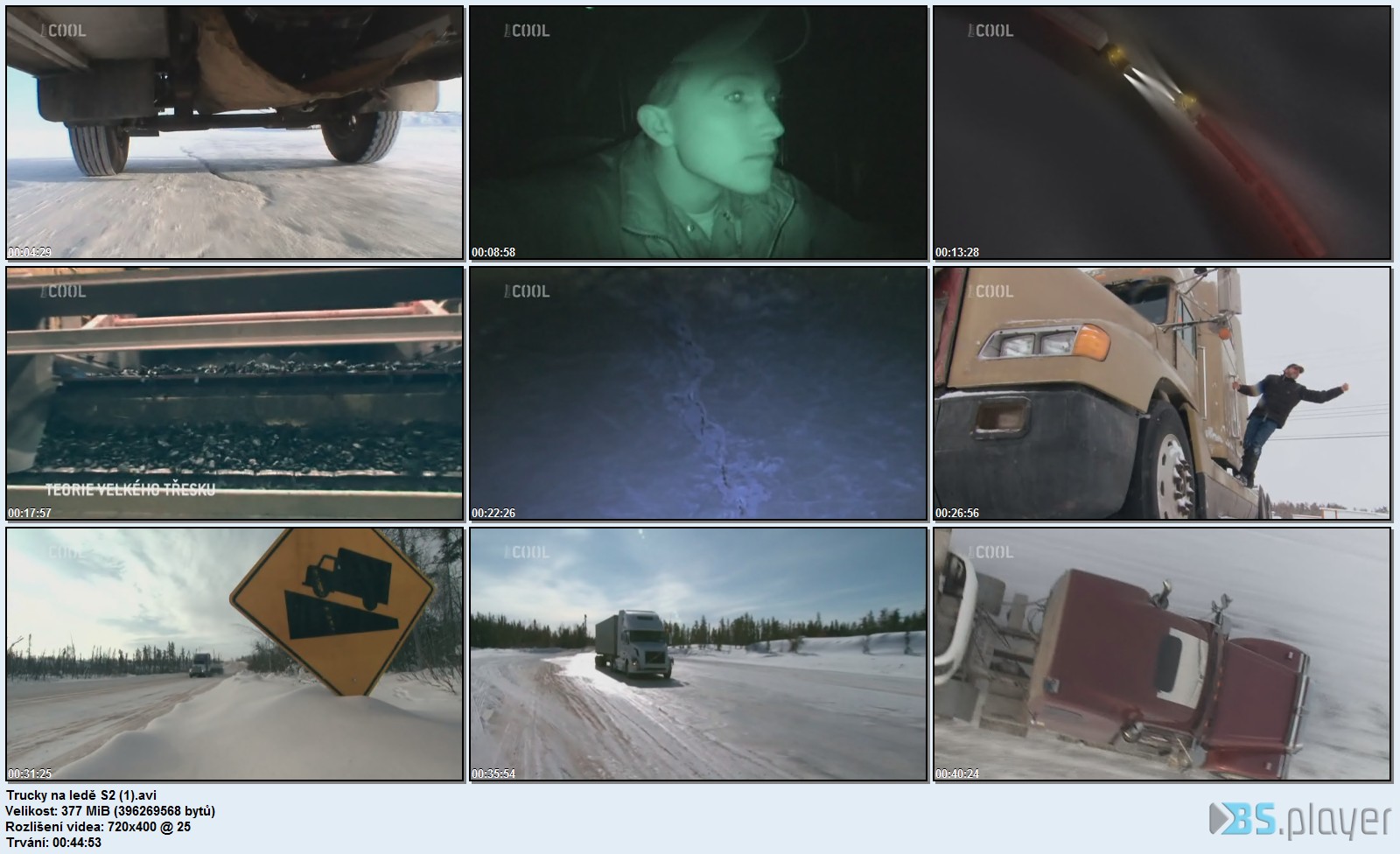Open the thumbnail at timestamp 00:13:28
The width and height of the screenshot is (1400, 854).
point(1162,133)
